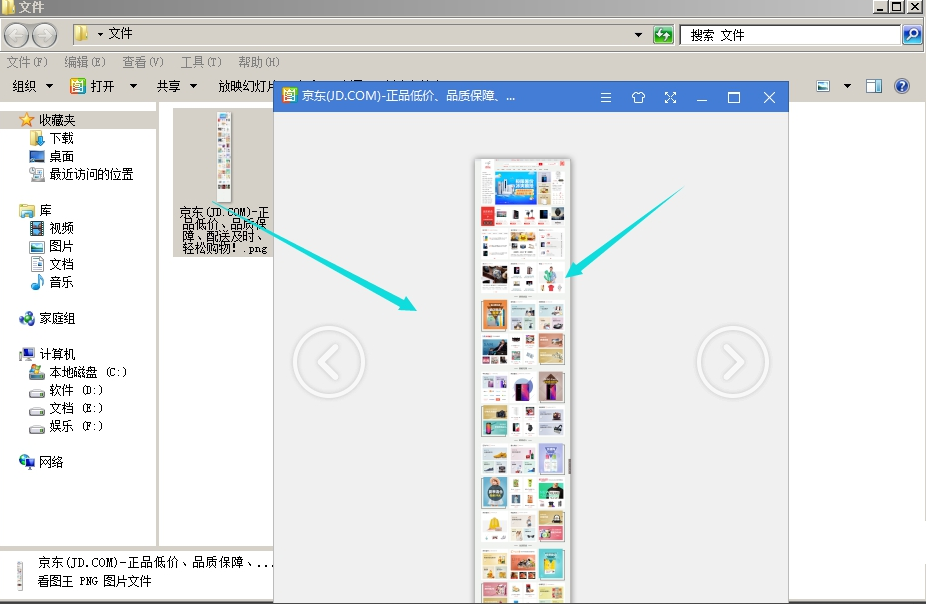This screenshot has height=604, width=928.
Task: Go to previous image with left arrow
Action: click(x=328, y=362)
